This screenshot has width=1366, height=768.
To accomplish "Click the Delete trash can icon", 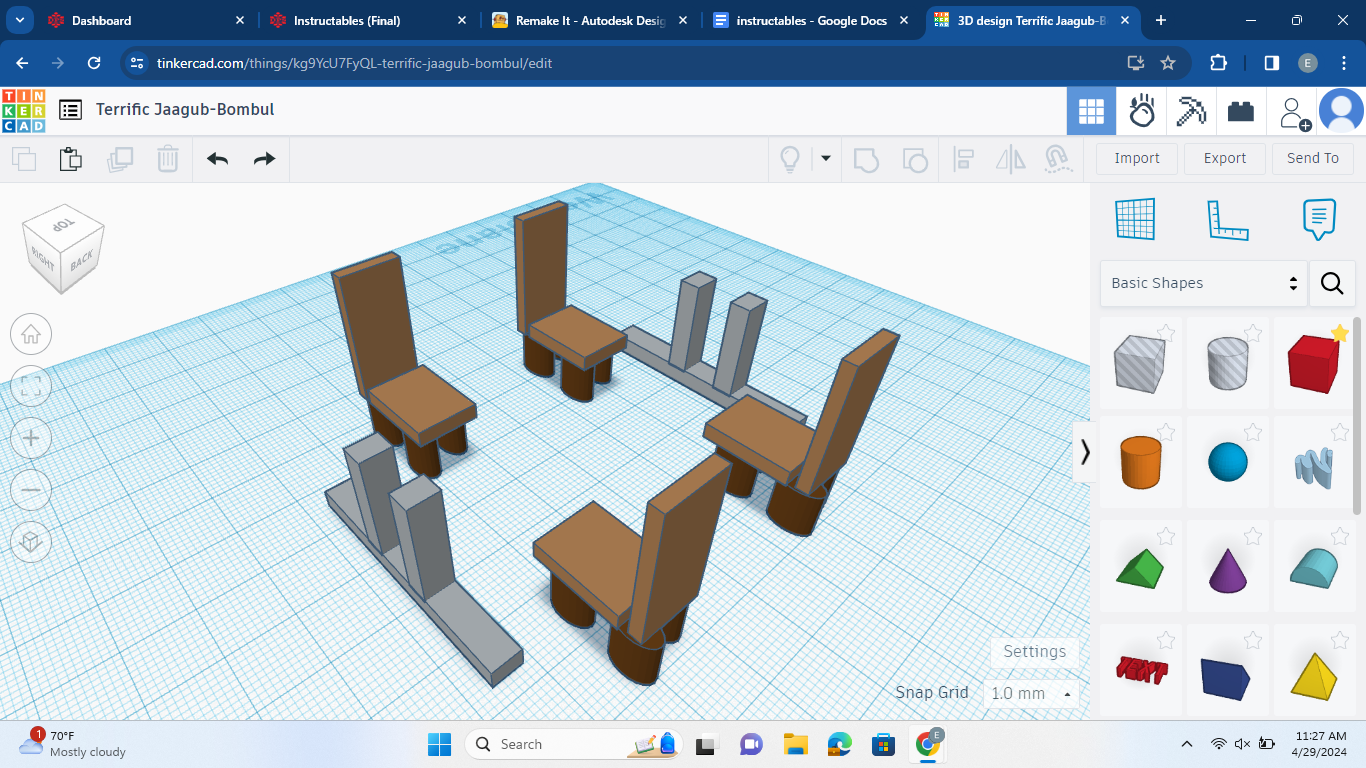I will pyautogui.click(x=168, y=159).
